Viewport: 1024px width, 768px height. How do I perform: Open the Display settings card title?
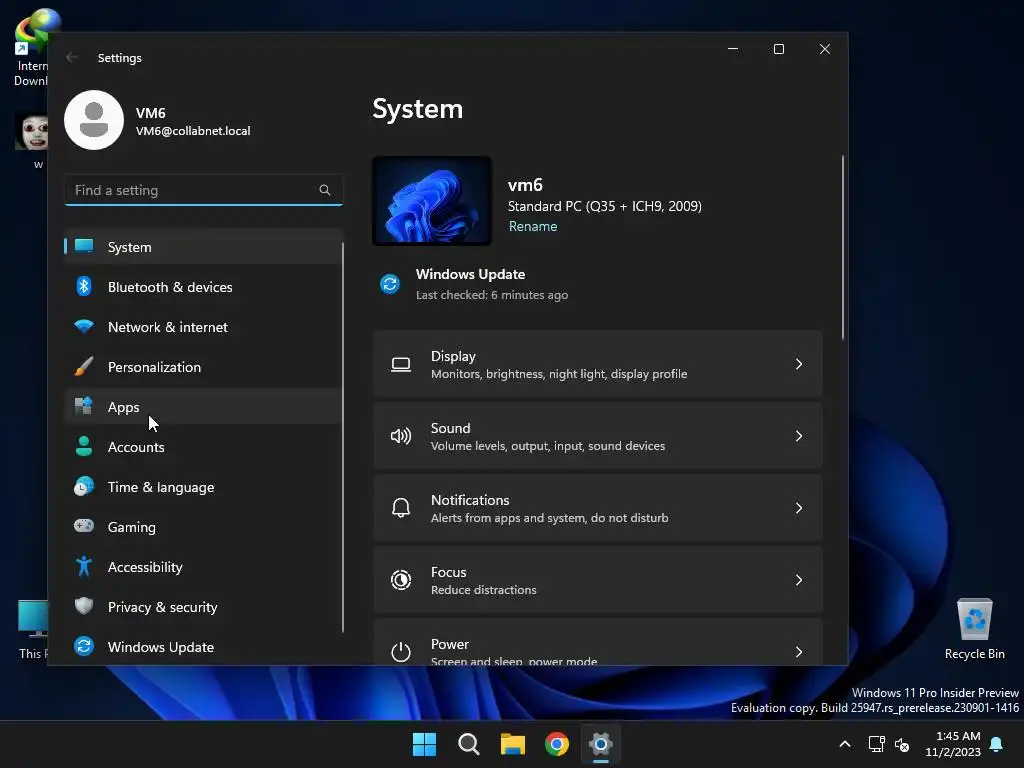click(453, 356)
